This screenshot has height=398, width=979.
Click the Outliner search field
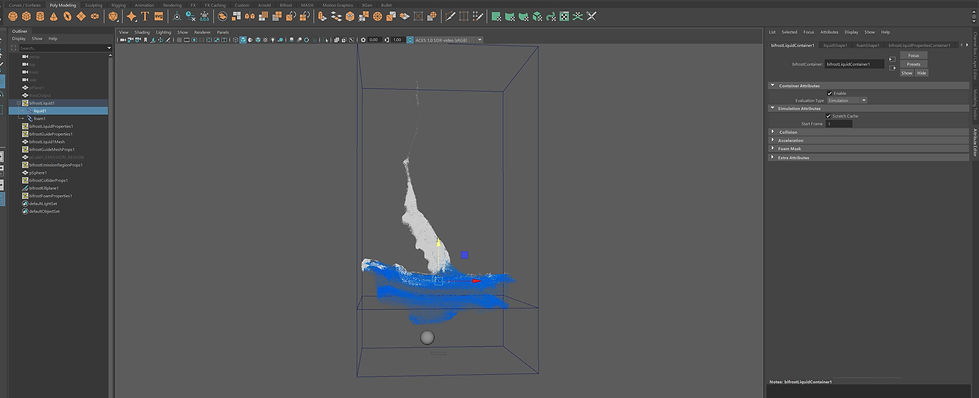tap(62, 47)
